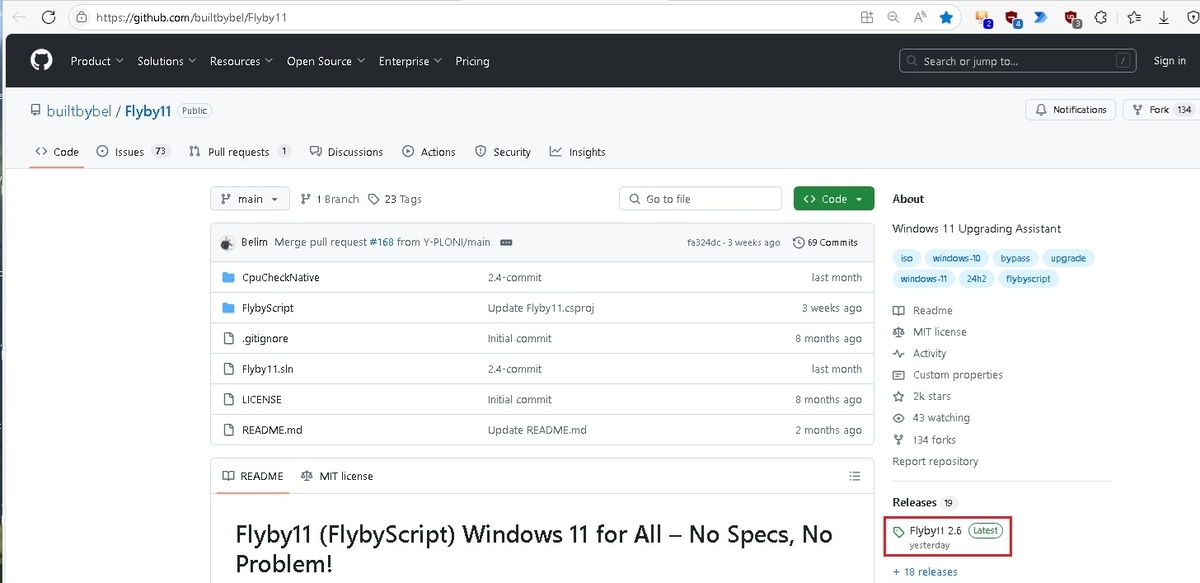Image resolution: width=1200 pixels, height=583 pixels.
Task: Click the zoom out magnifier in address bar
Action: (x=893, y=17)
